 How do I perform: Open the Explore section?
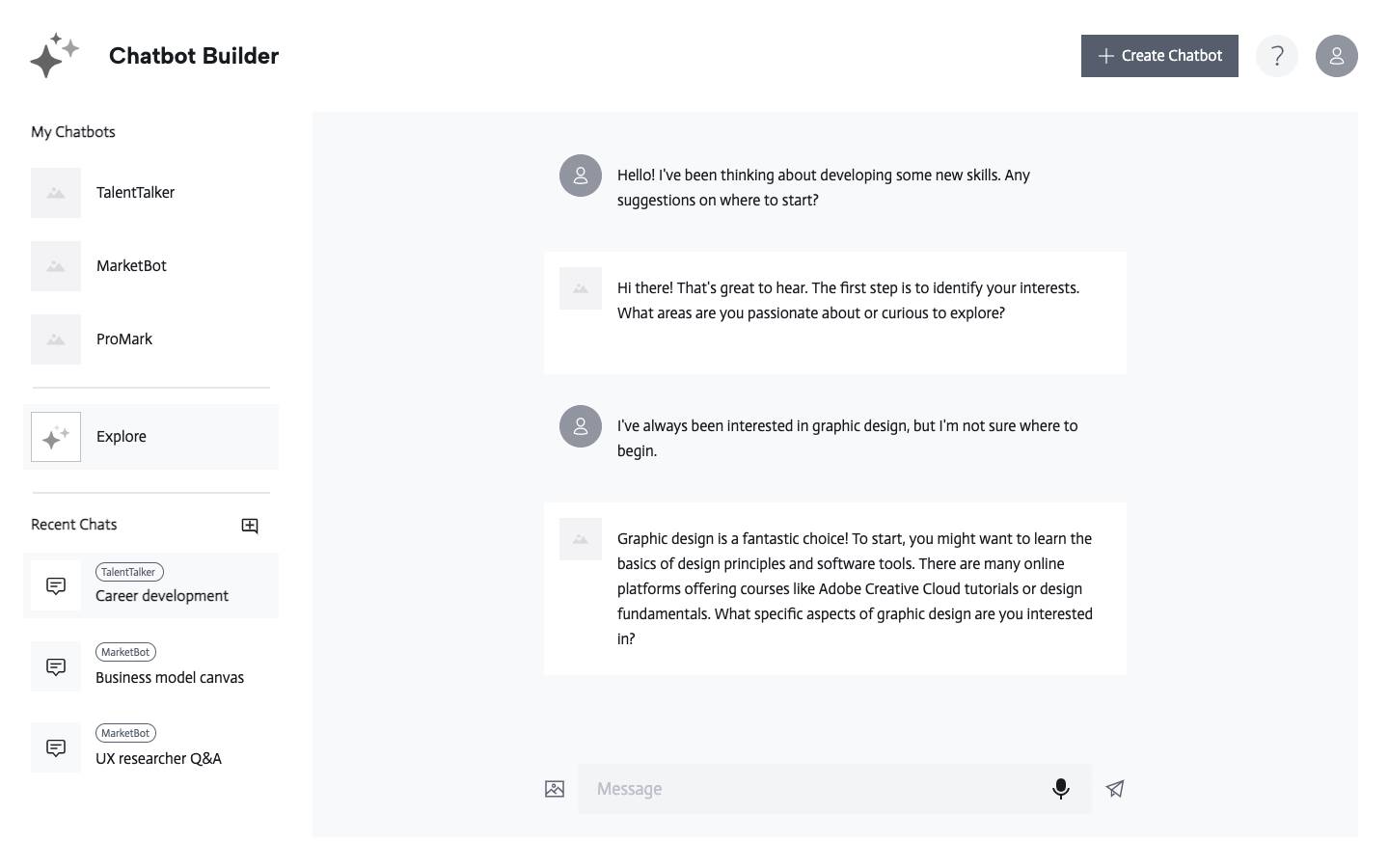click(122, 437)
